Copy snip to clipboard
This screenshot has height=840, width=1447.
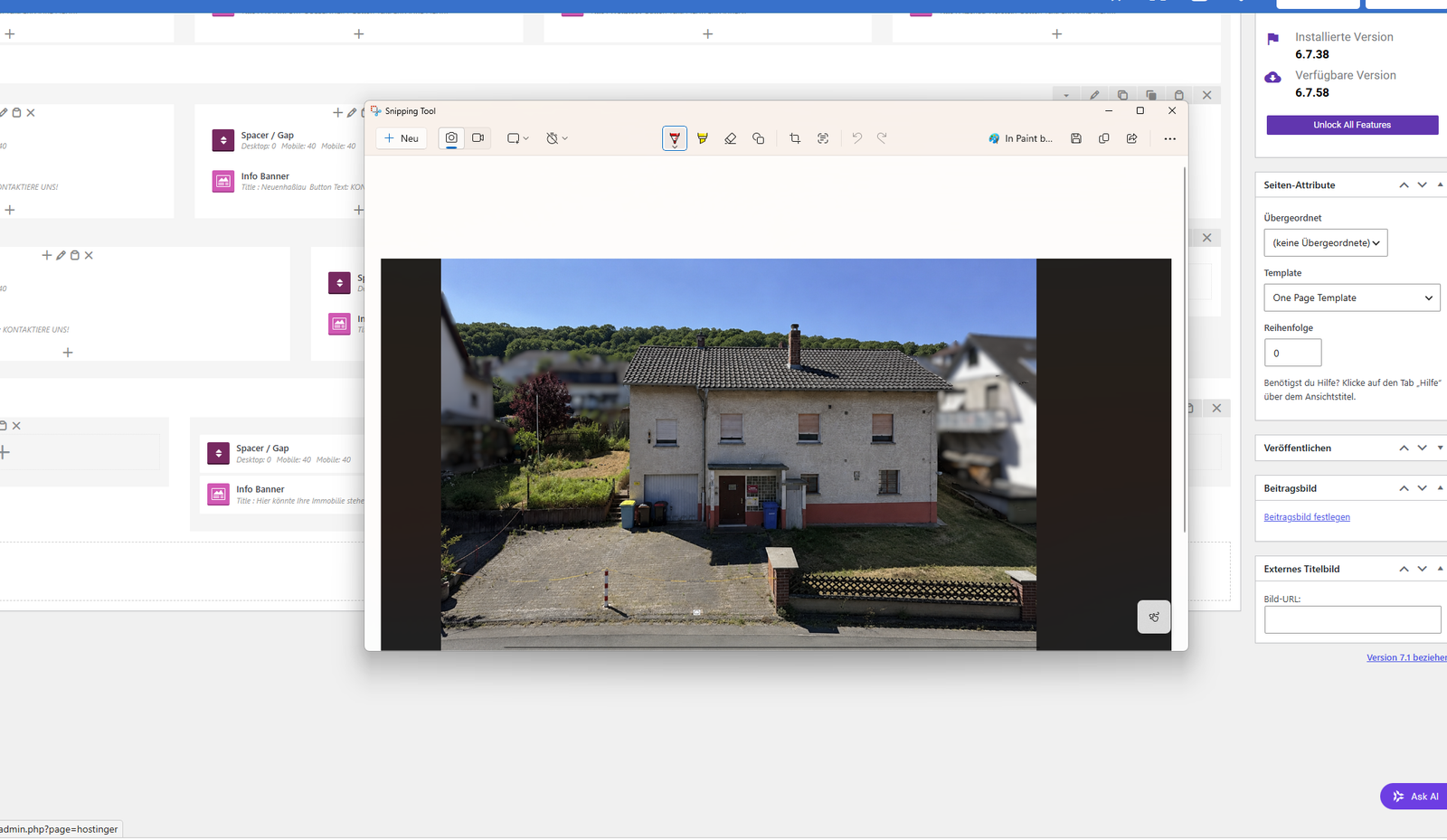pyautogui.click(x=1104, y=138)
